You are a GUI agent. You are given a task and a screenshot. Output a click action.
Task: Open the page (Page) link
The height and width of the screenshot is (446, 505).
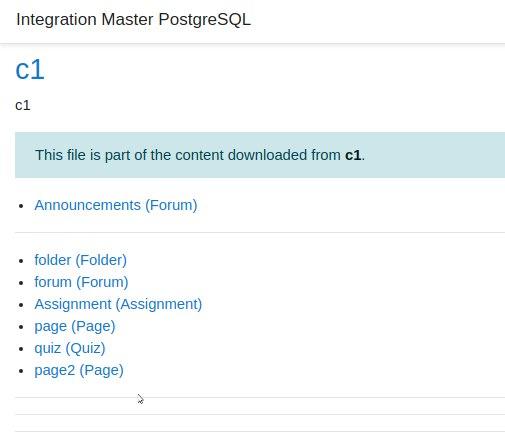(x=75, y=326)
